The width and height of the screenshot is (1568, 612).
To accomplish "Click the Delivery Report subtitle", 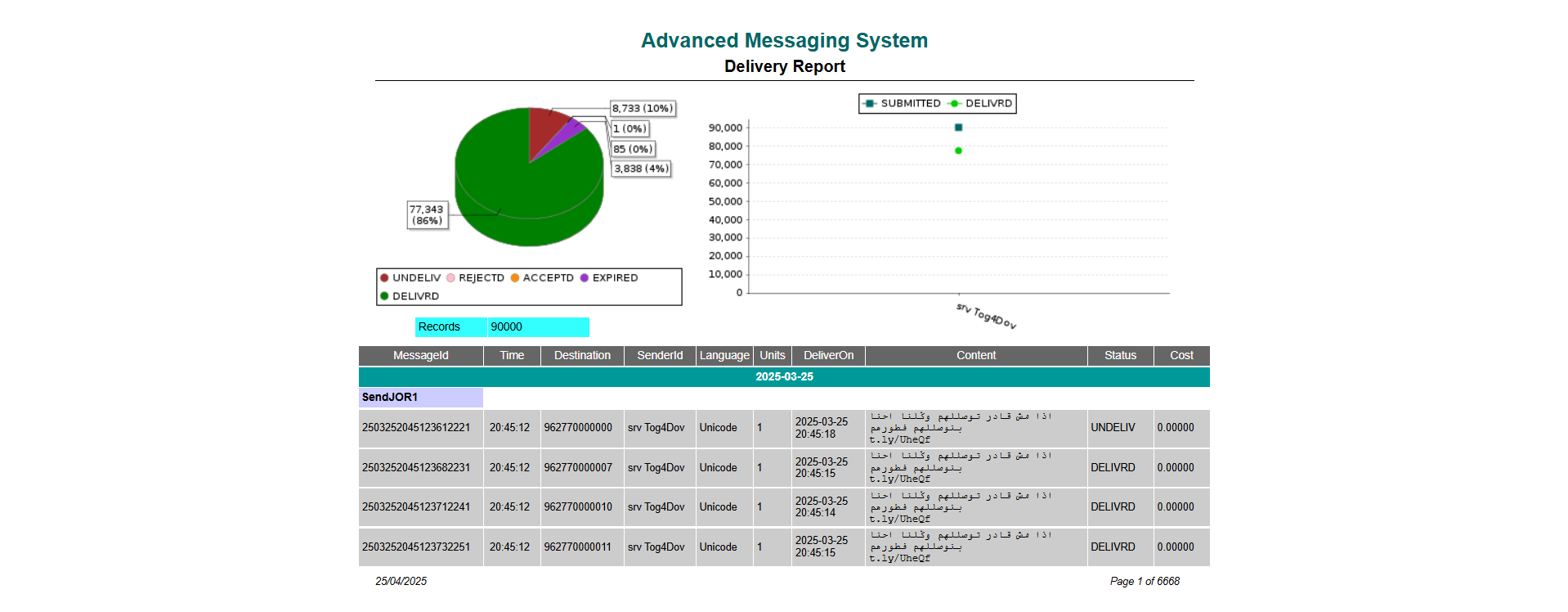I will [785, 66].
